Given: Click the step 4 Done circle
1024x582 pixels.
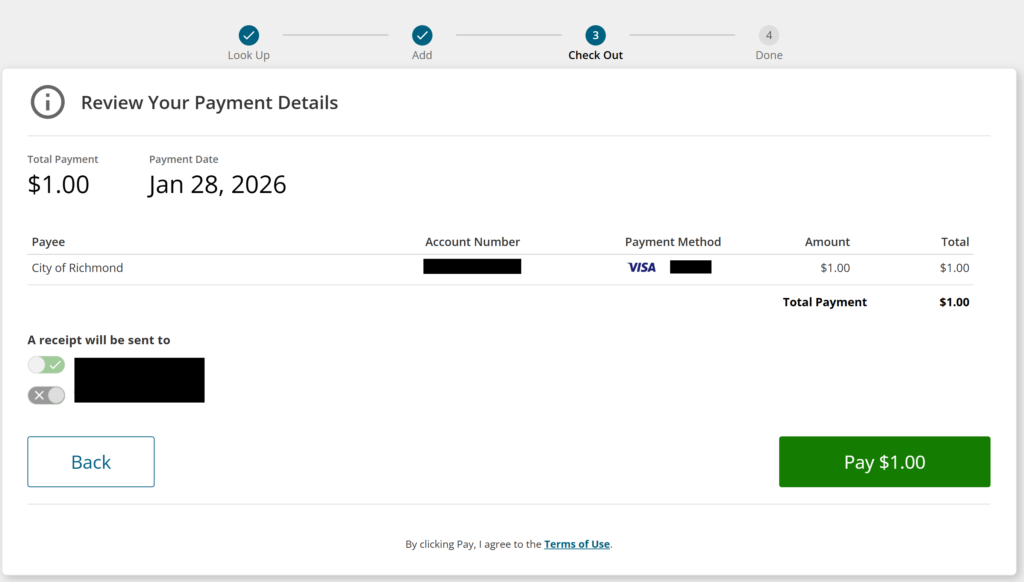Looking at the screenshot, I should pyautogui.click(x=768, y=35).
